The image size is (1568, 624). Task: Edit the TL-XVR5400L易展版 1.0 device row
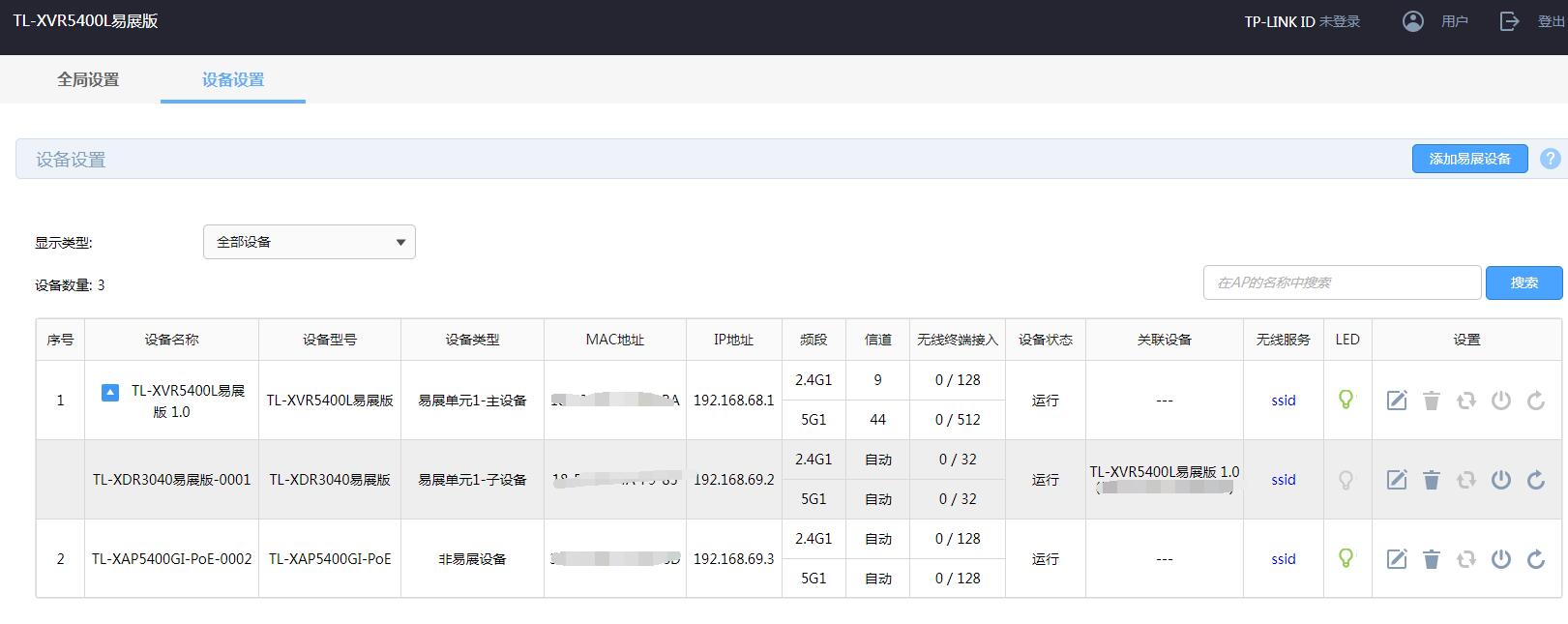pos(1397,401)
